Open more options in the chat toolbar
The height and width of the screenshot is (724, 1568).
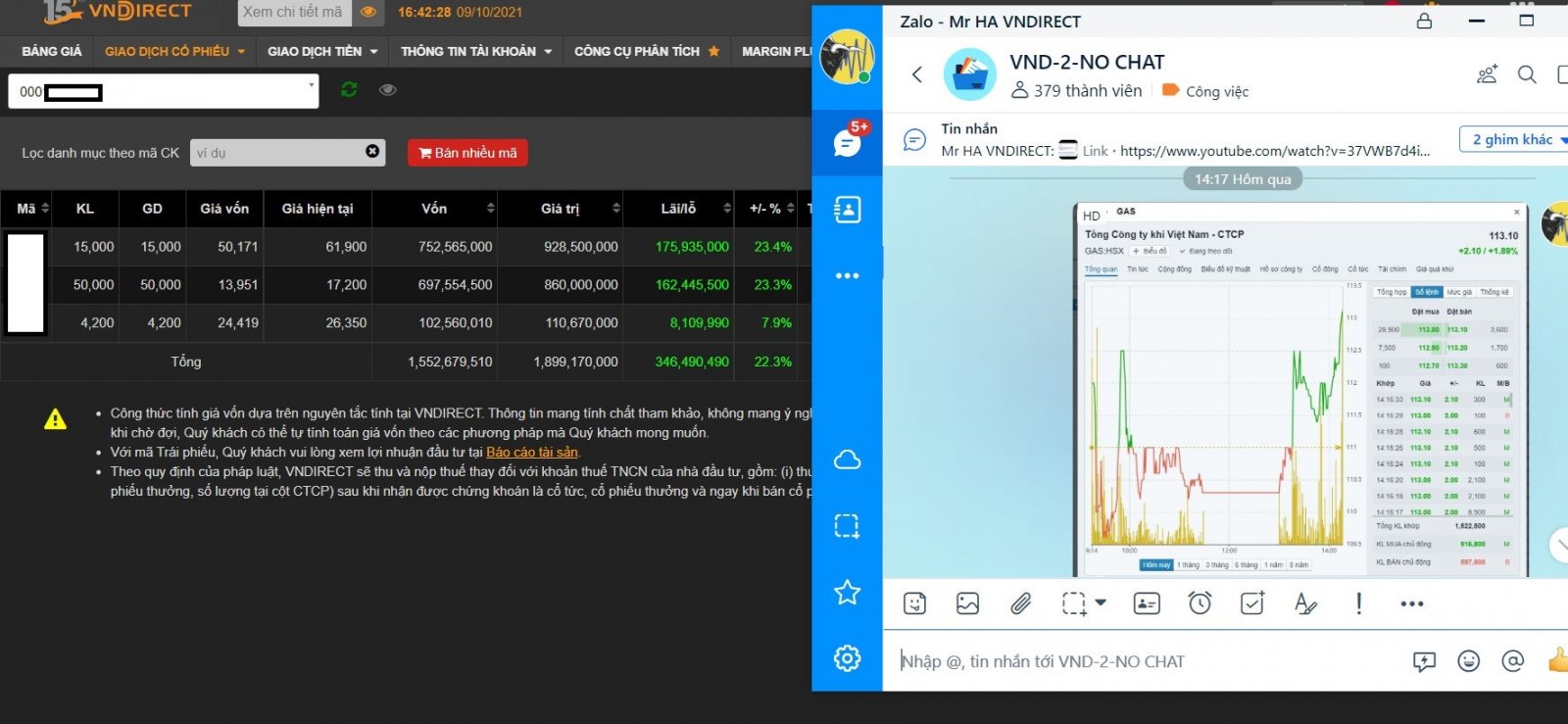pos(1412,603)
